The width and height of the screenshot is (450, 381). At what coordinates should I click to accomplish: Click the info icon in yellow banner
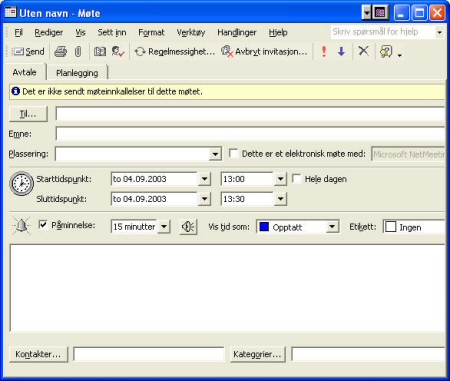tap(16, 91)
